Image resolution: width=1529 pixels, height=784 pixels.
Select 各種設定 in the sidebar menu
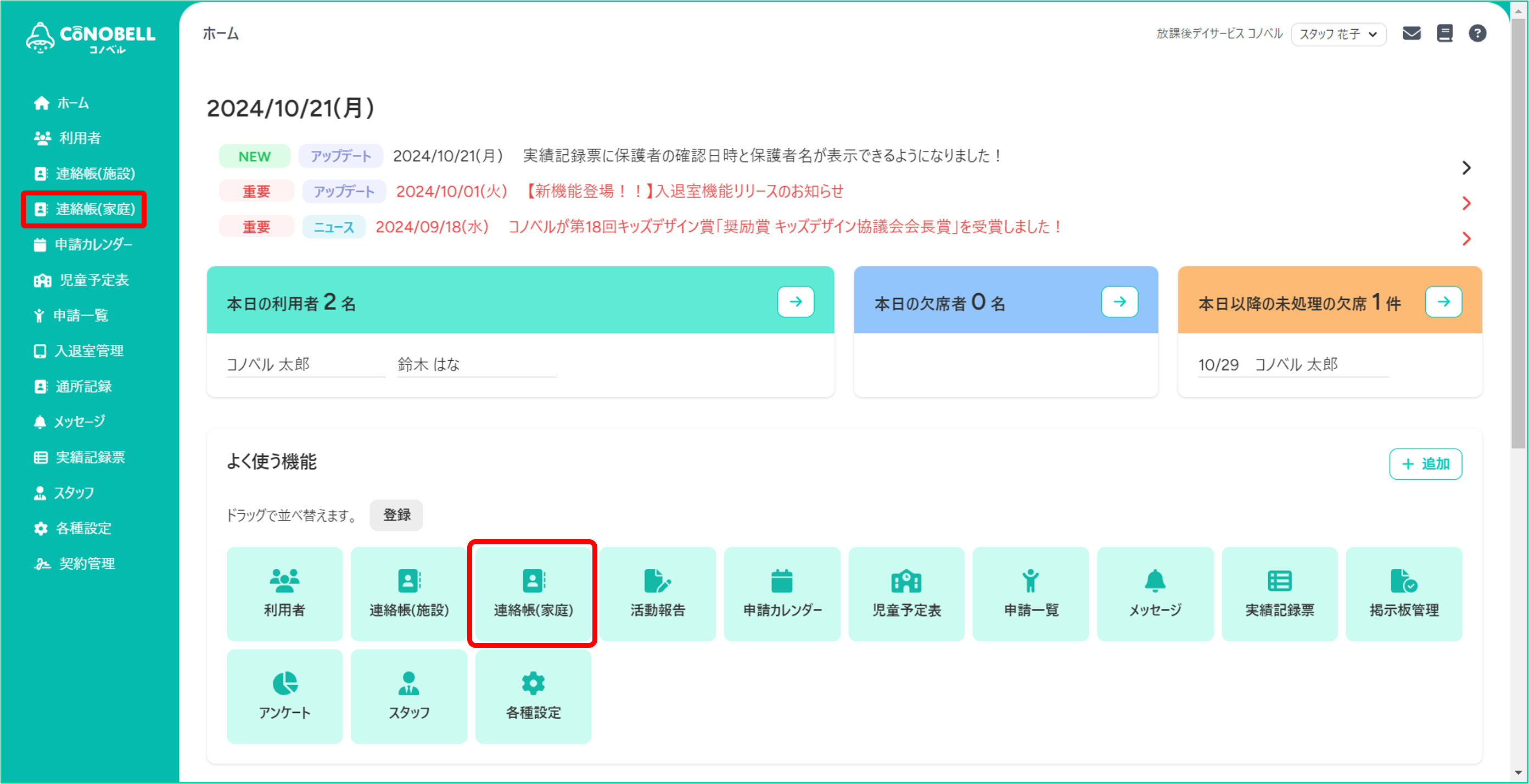[72, 528]
